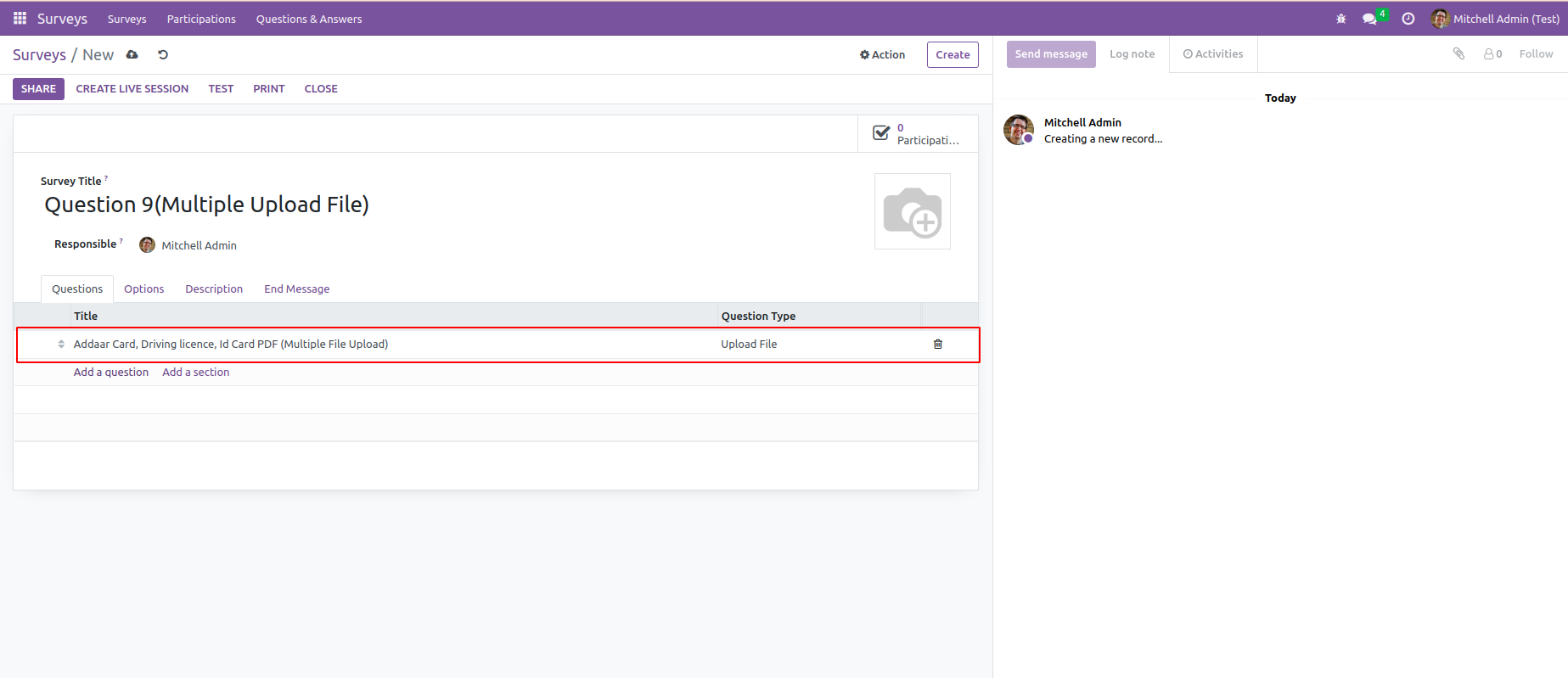Screen dimensions: 1568x678
Task: Click Follow in chatter
Action: pyautogui.click(x=1536, y=53)
